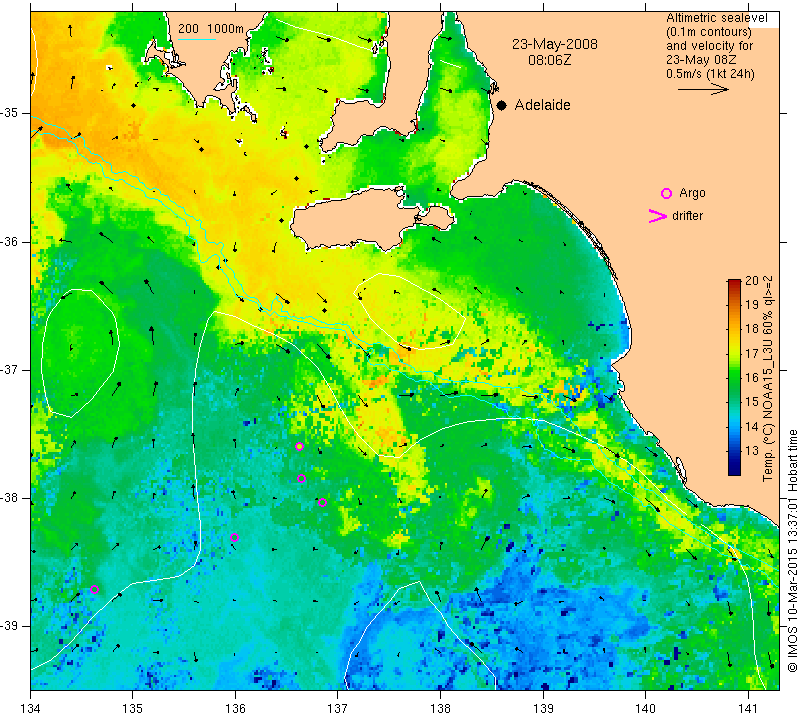Click the '141' longitude axis label
Screen dimensions: 800x720
point(748,708)
